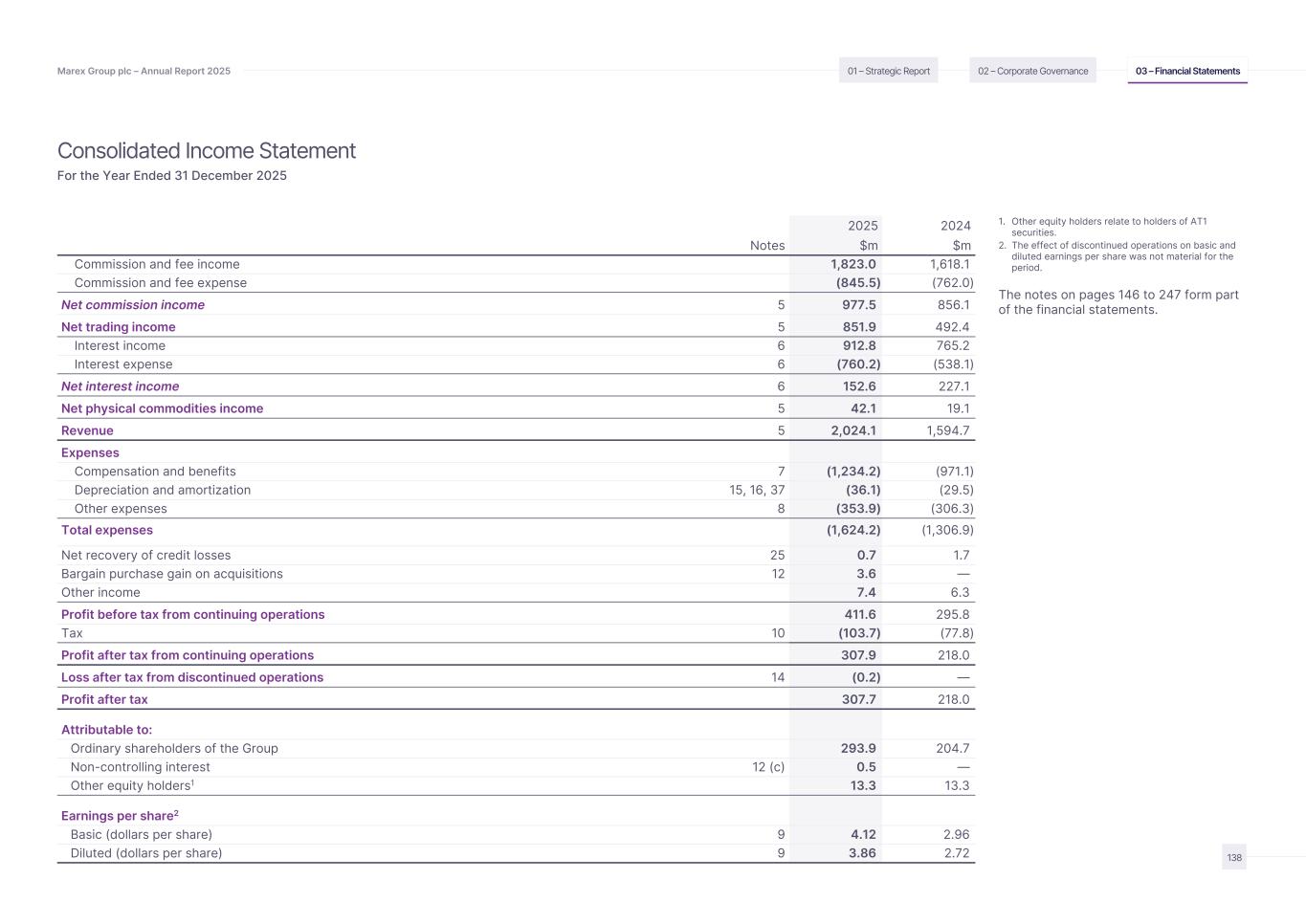Click footnote about AT1 securities holders
The image size is (1306, 924).
pyautogui.click(x=1108, y=227)
